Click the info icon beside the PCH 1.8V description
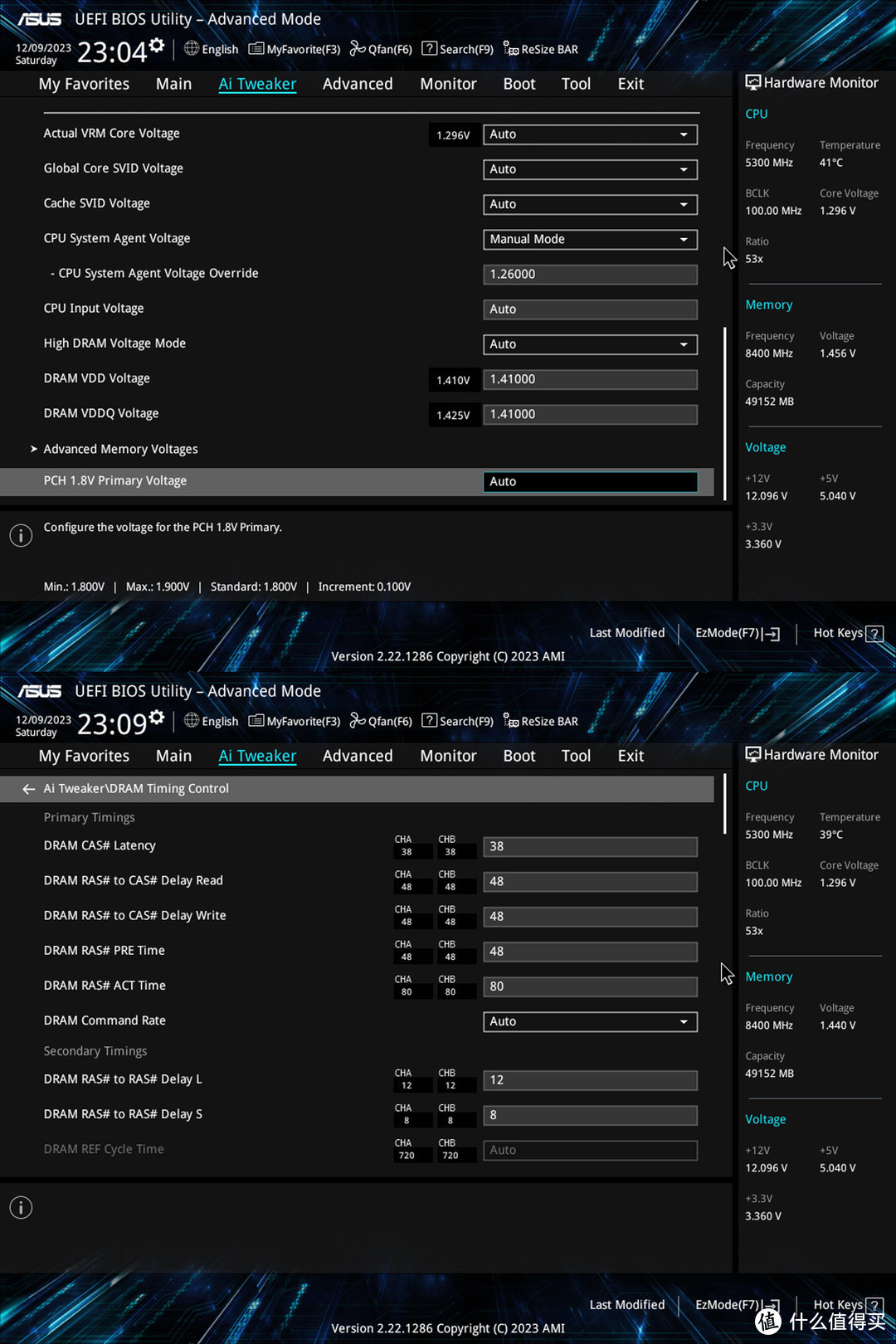 (x=21, y=535)
